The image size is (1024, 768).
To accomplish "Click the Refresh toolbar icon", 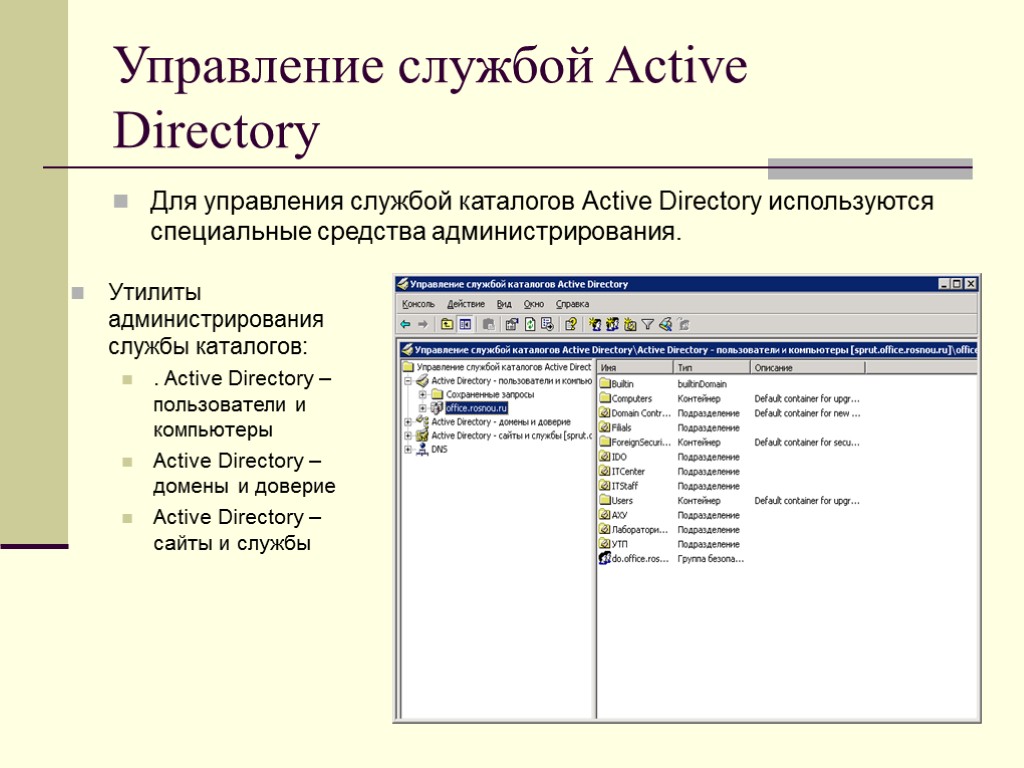I will (530, 324).
